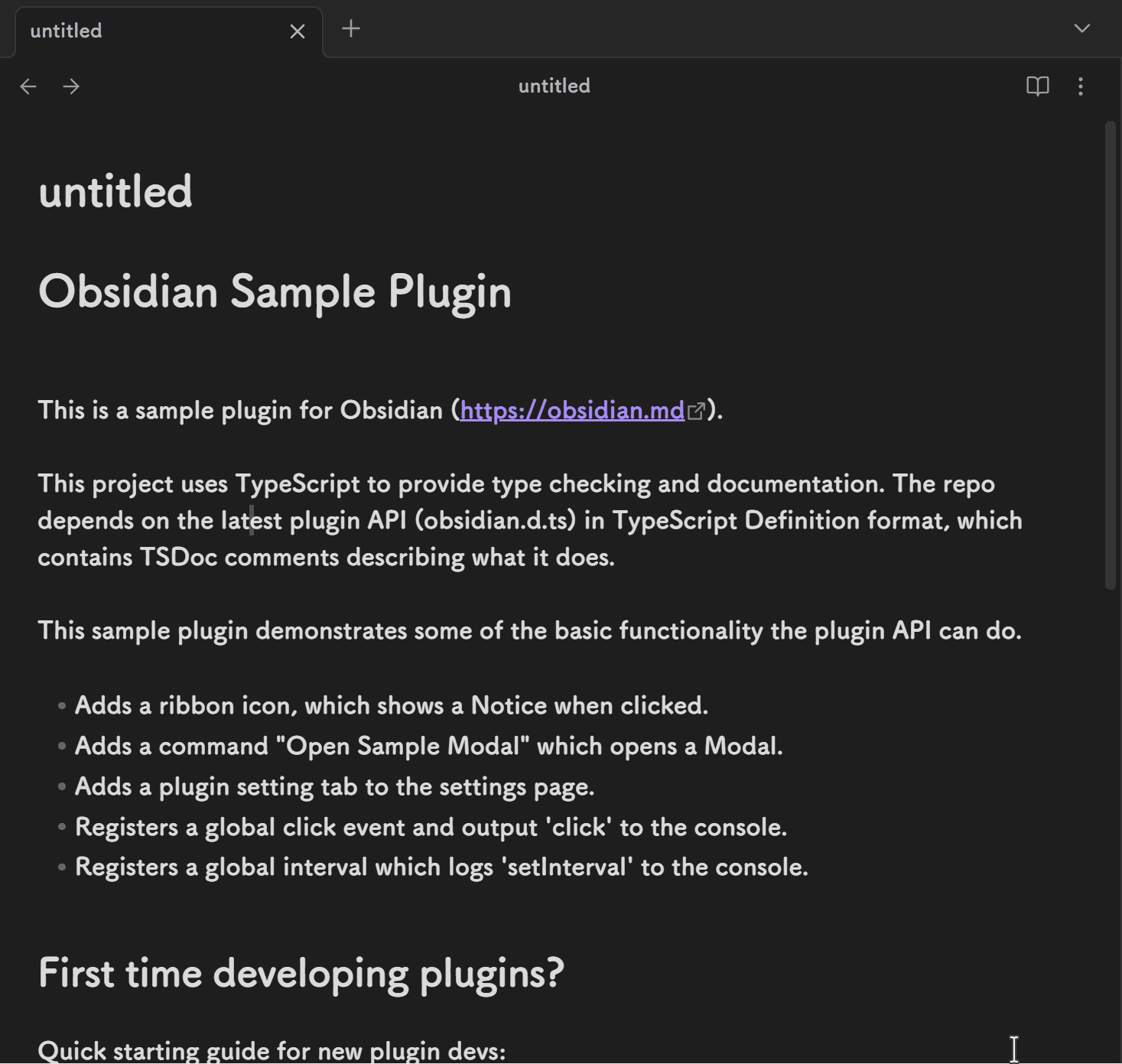
Task: Open more options three-dot menu
Action: 1081,86
